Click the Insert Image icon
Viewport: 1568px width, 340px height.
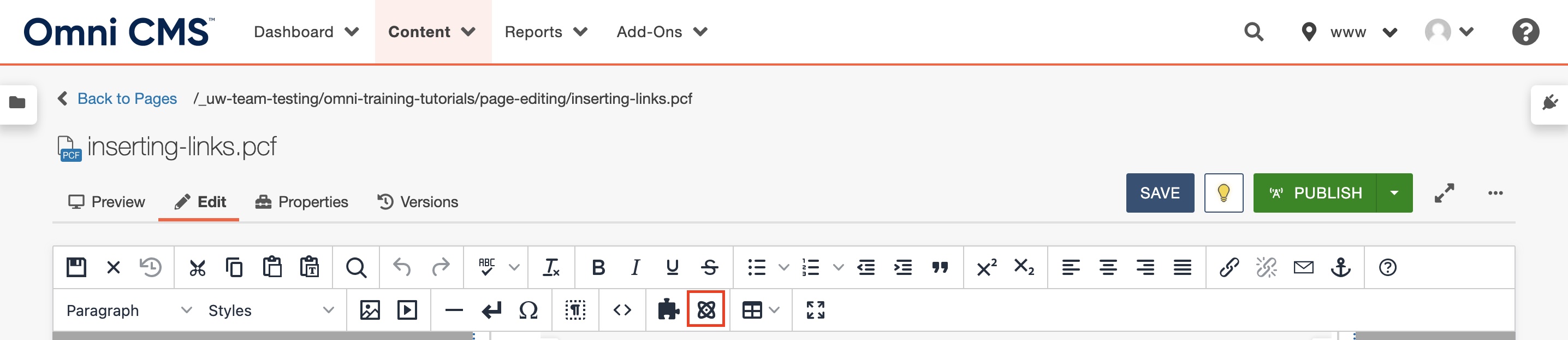(x=370, y=310)
